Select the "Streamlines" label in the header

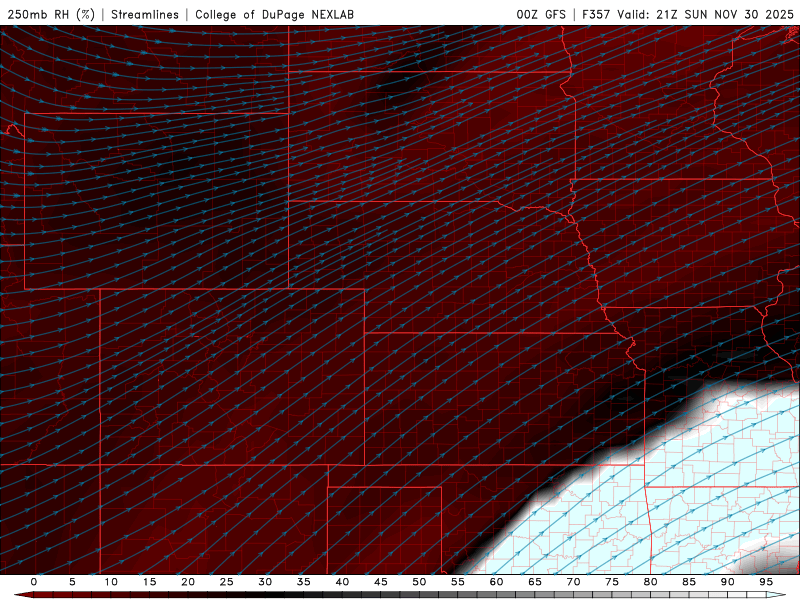pyautogui.click(x=145, y=14)
